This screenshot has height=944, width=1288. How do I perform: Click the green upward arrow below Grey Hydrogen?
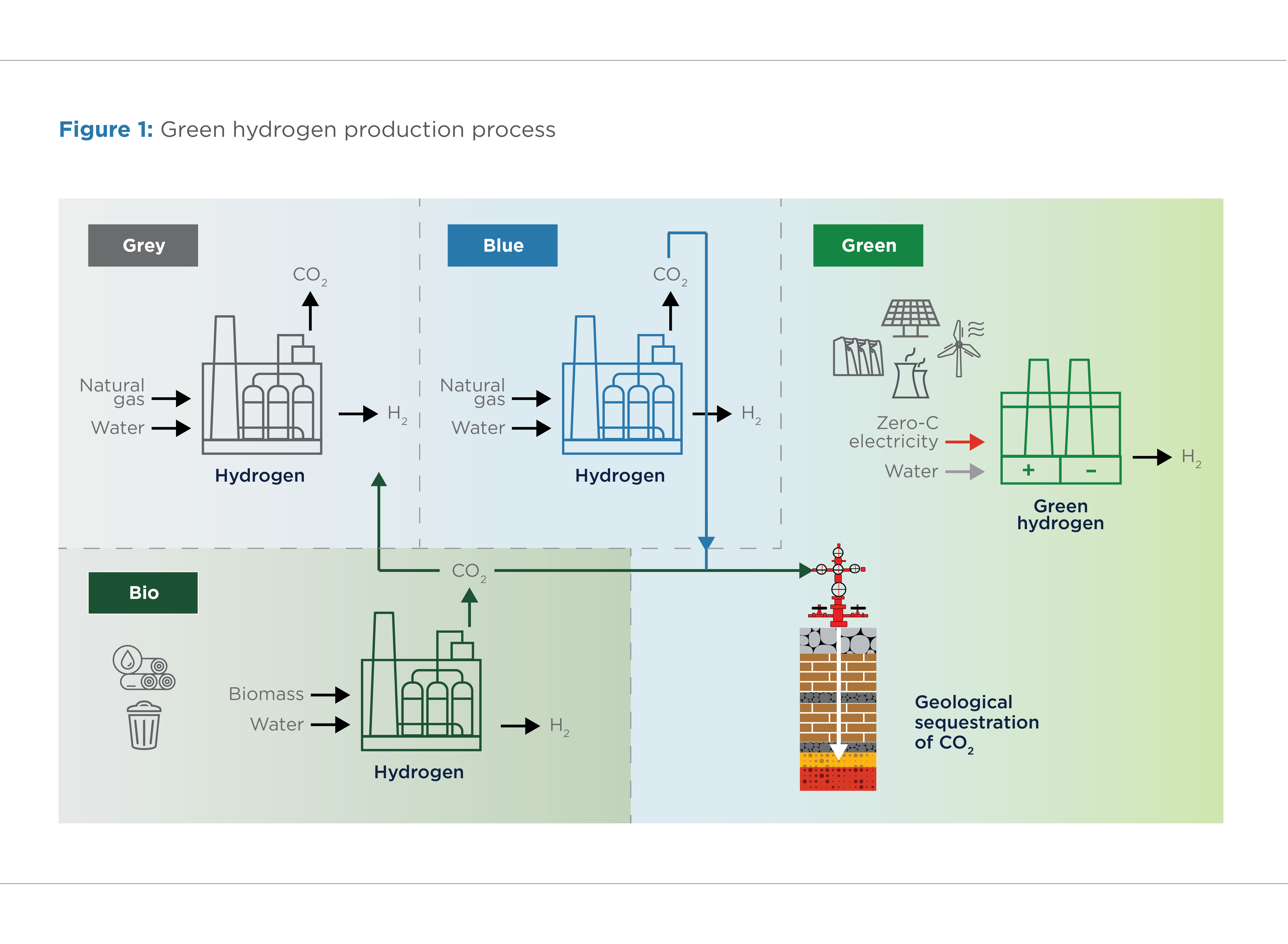tap(379, 521)
